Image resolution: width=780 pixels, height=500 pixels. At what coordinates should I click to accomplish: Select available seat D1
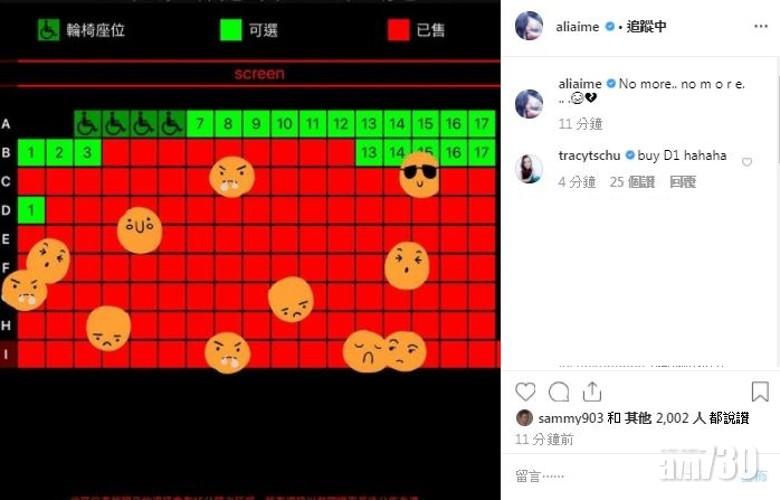click(x=31, y=210)
